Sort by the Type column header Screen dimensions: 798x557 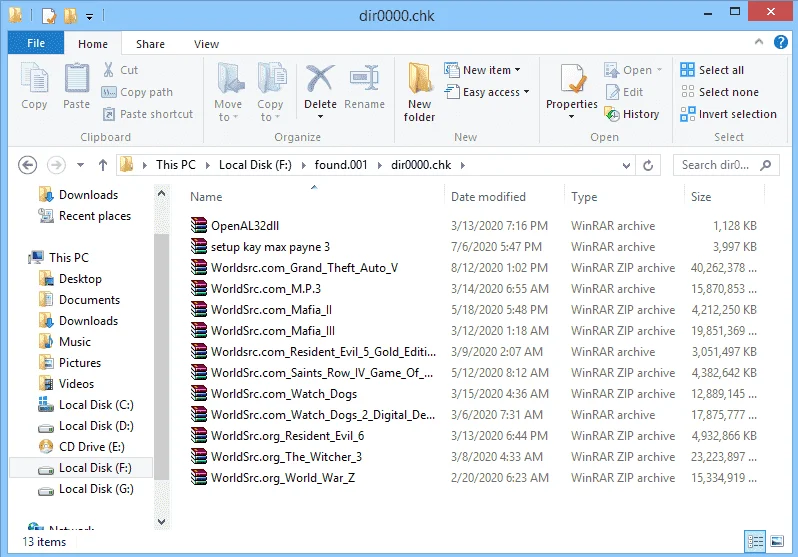pyautogui.click(x=584, y=197)
